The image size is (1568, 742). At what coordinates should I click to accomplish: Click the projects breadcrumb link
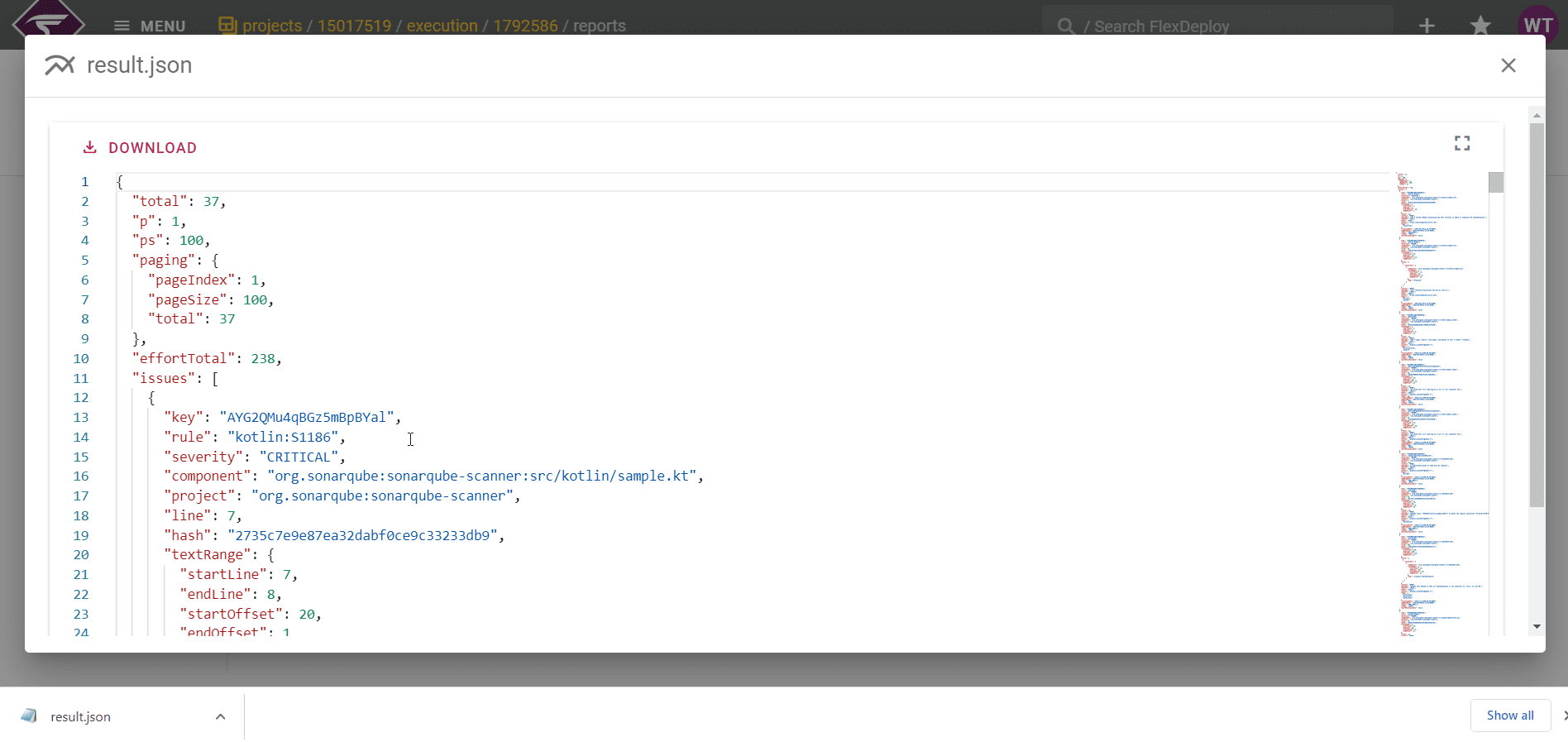[272, 26]
